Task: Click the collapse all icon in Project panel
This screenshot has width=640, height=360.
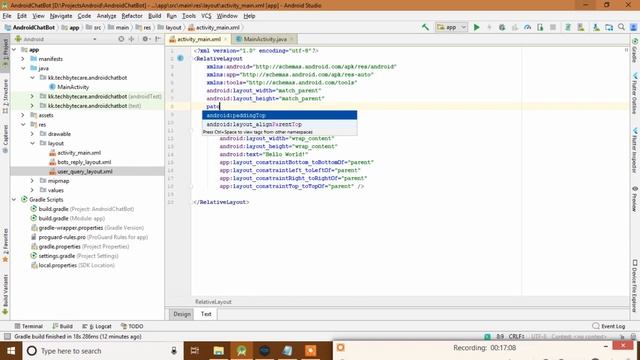Action: [131, 39]
